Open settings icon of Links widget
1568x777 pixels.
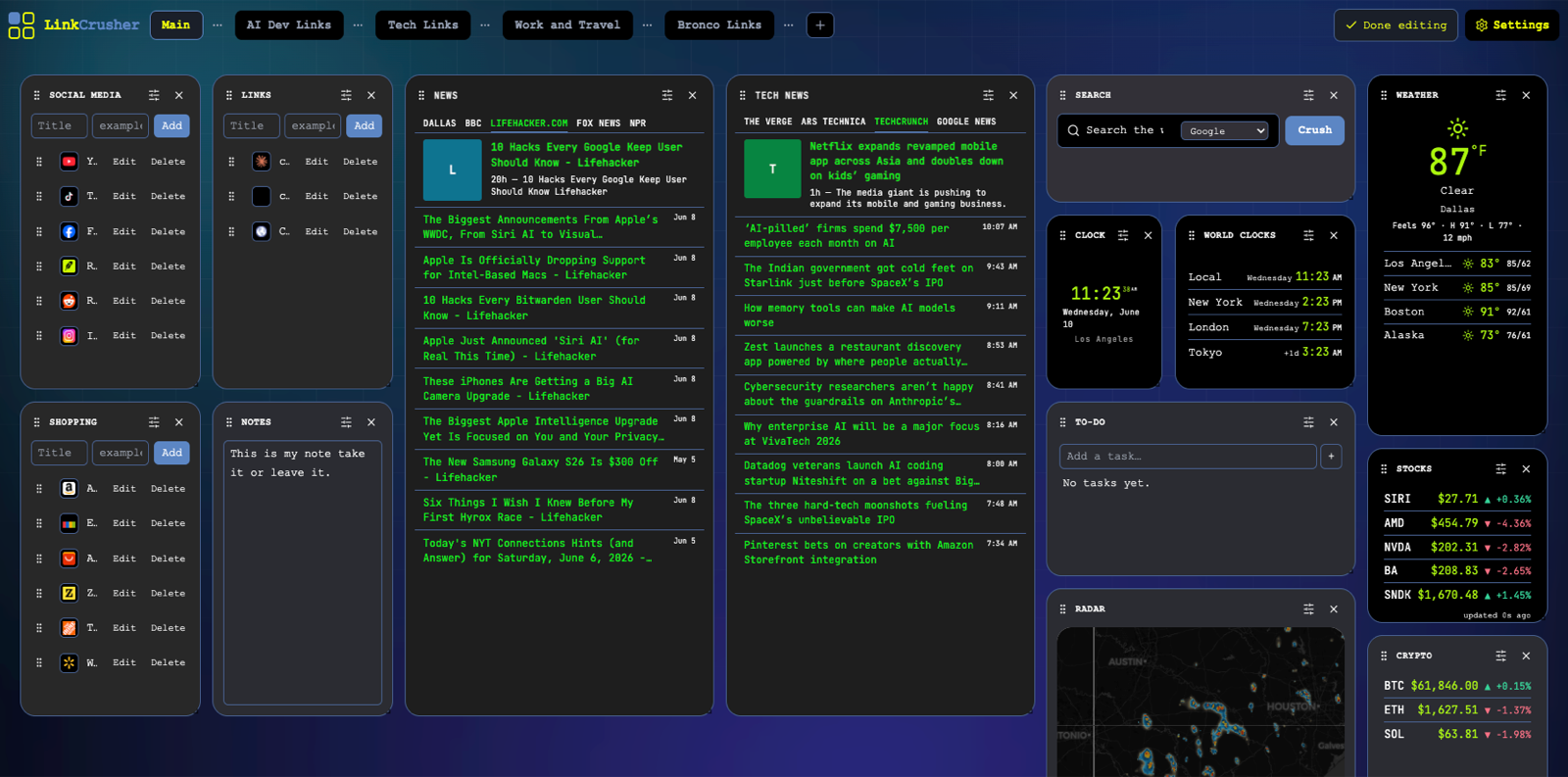346,95
